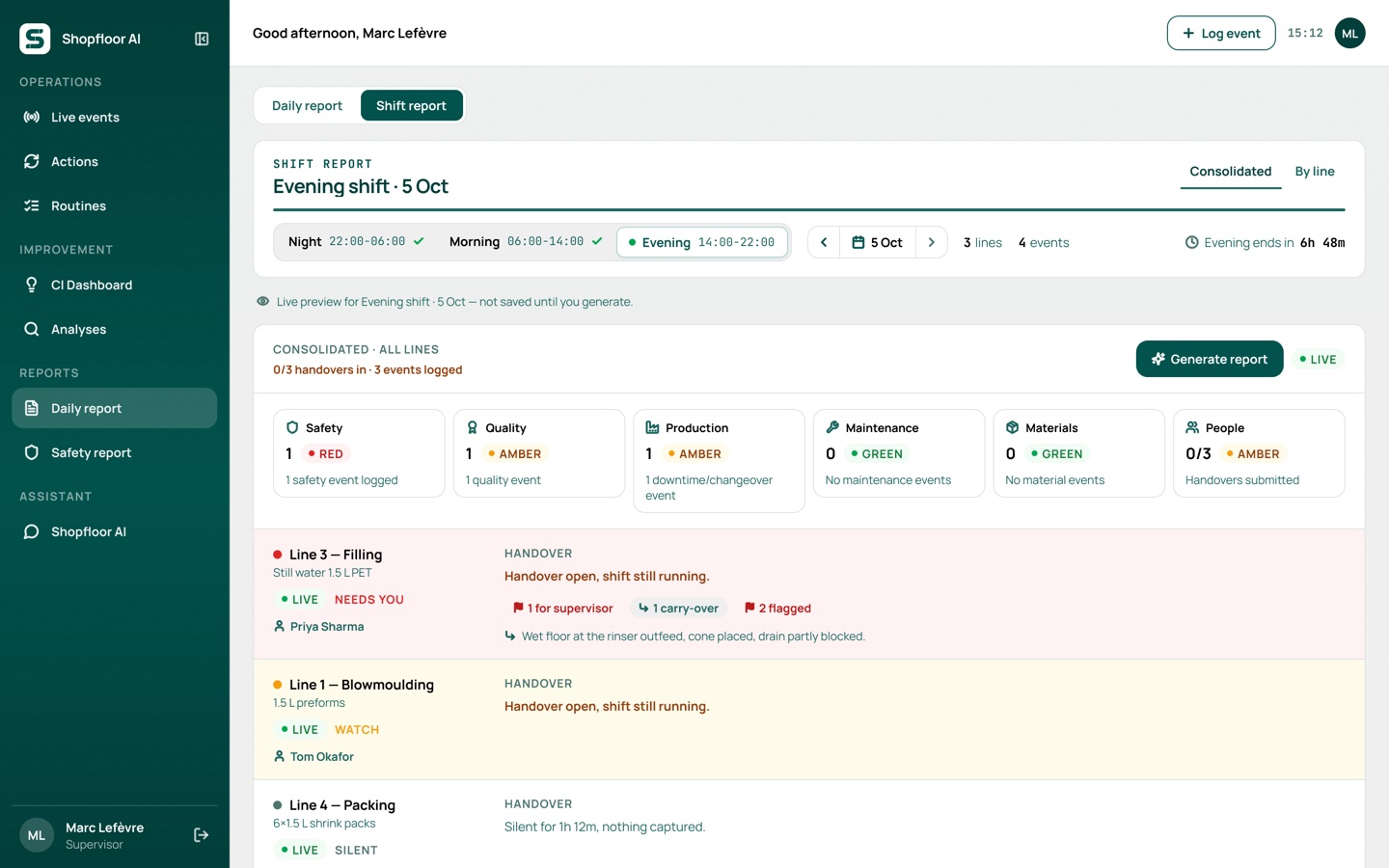The image size is (1389, 868).
Task: Open Live events in the sidebar
Action: click(114, 118)
